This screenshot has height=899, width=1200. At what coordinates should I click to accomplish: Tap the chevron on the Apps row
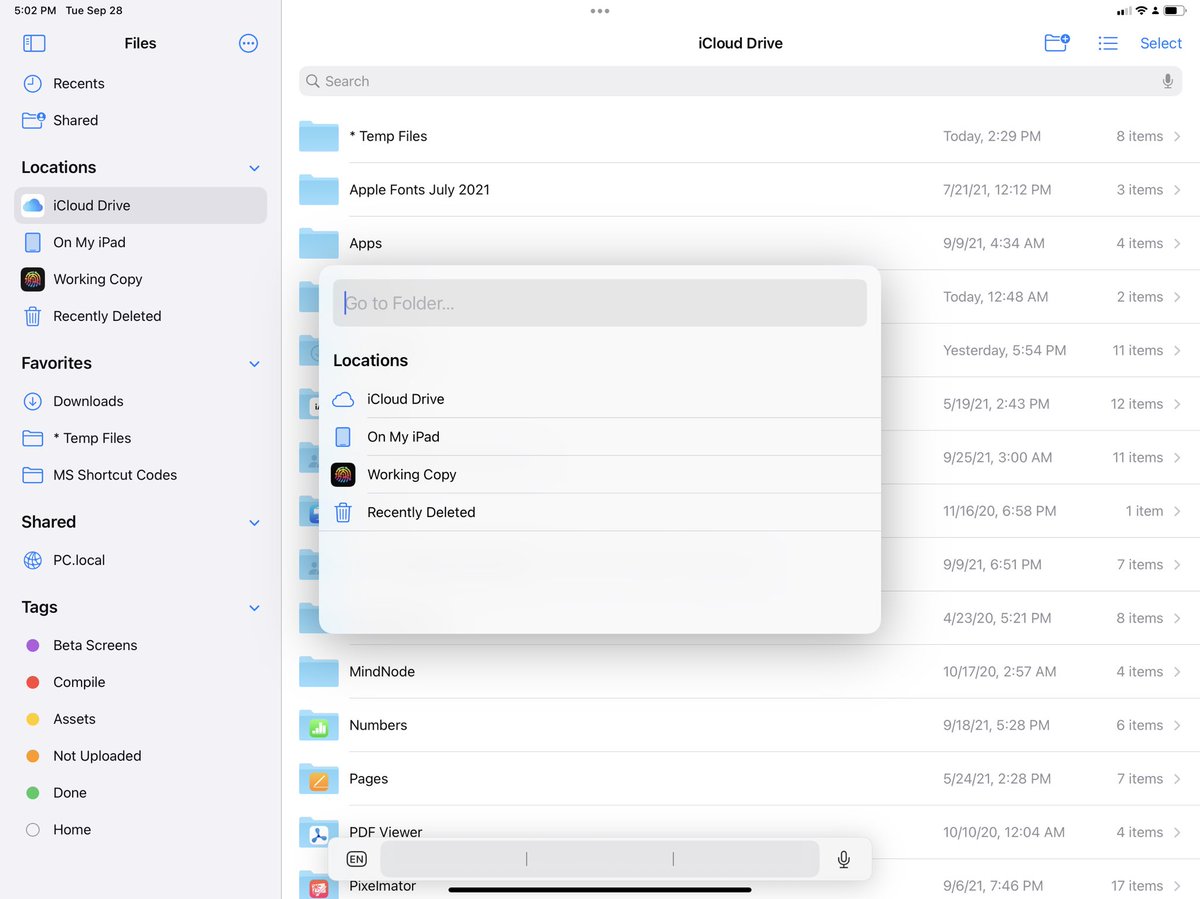pyautogui.click(x=1178, y=243)
